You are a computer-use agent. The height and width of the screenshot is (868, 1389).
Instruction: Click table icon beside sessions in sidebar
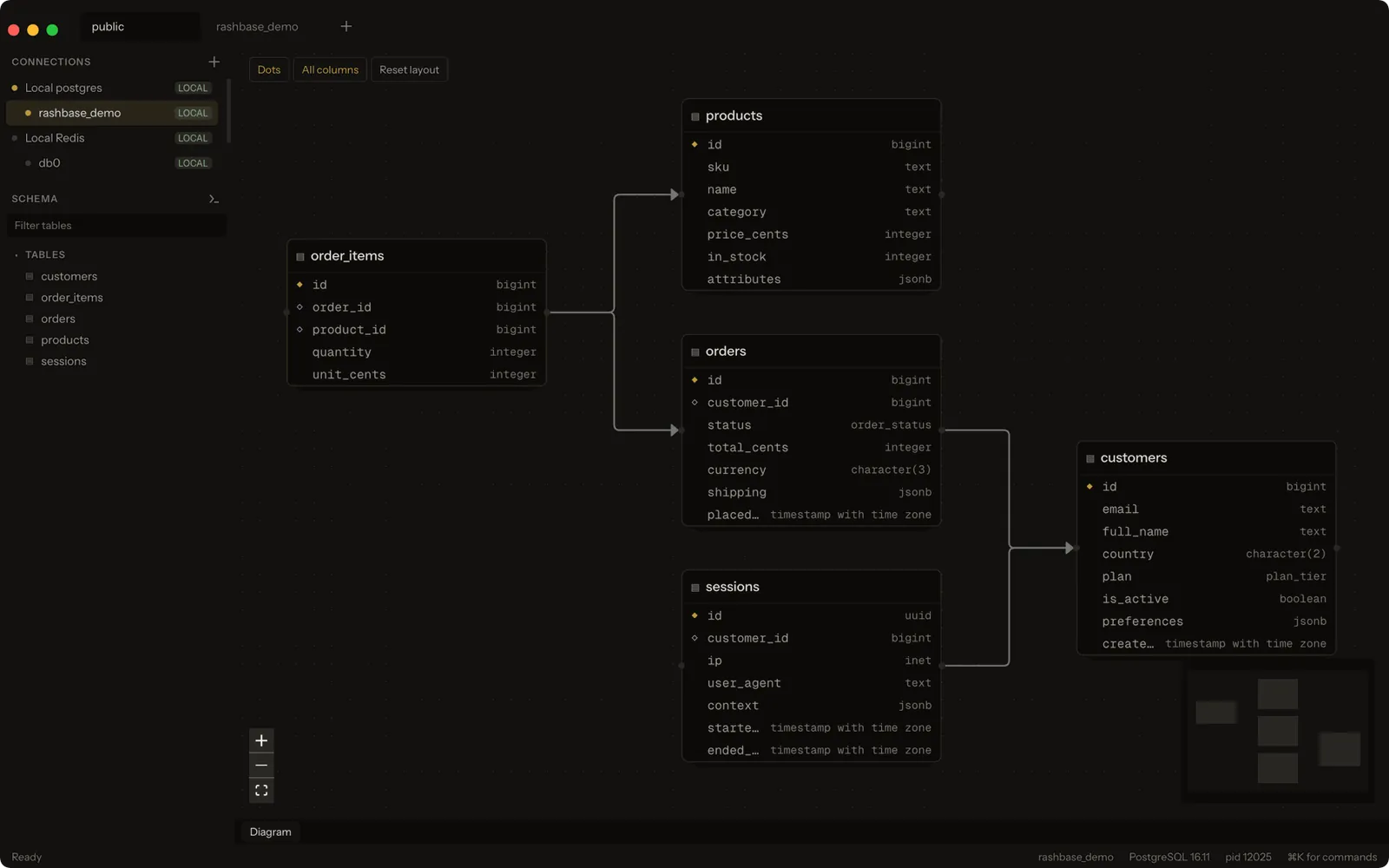(30, 361)
